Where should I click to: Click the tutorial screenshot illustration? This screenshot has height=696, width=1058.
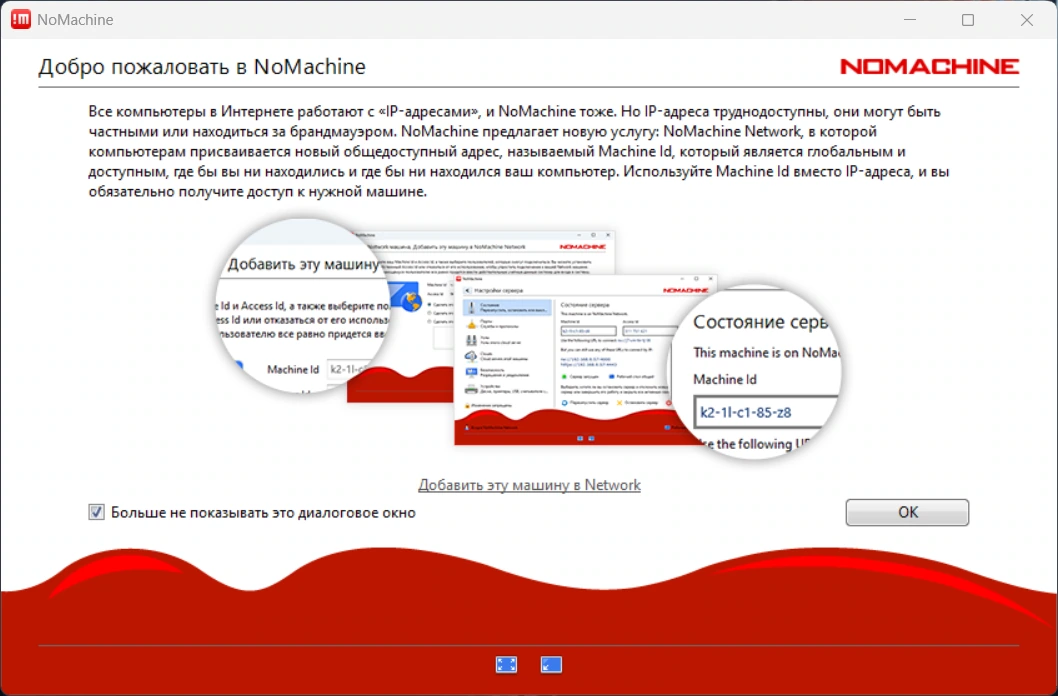[528, 339]
